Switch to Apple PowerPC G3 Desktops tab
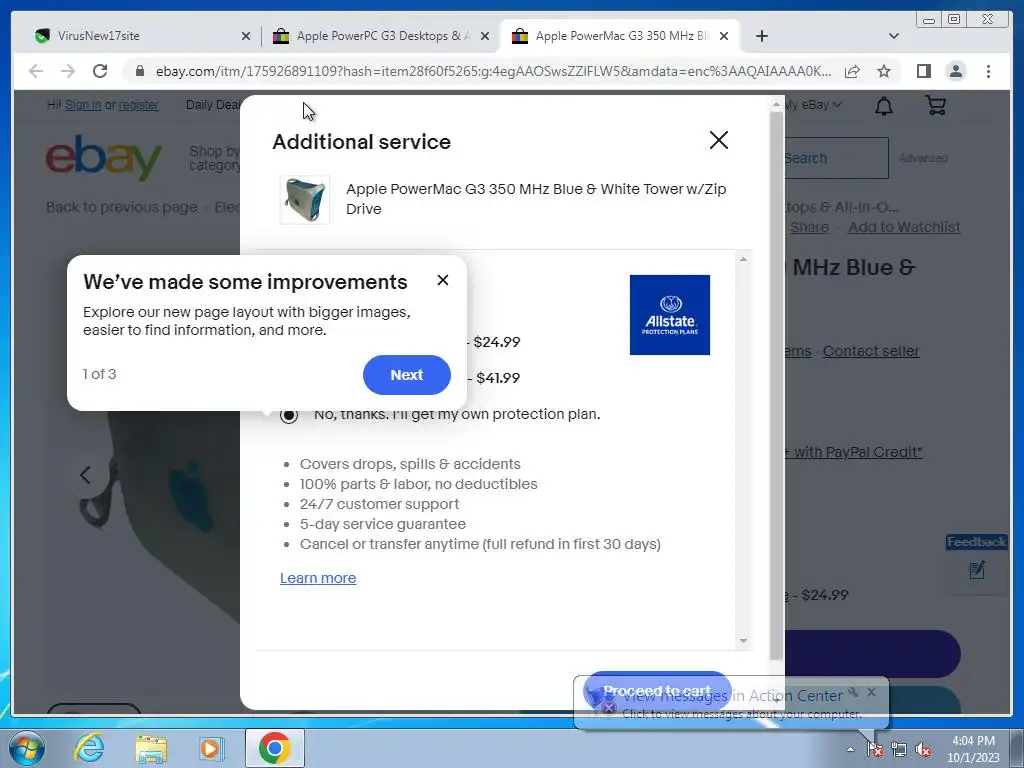Screen dimensions: 1024x768 click(381, 36)
